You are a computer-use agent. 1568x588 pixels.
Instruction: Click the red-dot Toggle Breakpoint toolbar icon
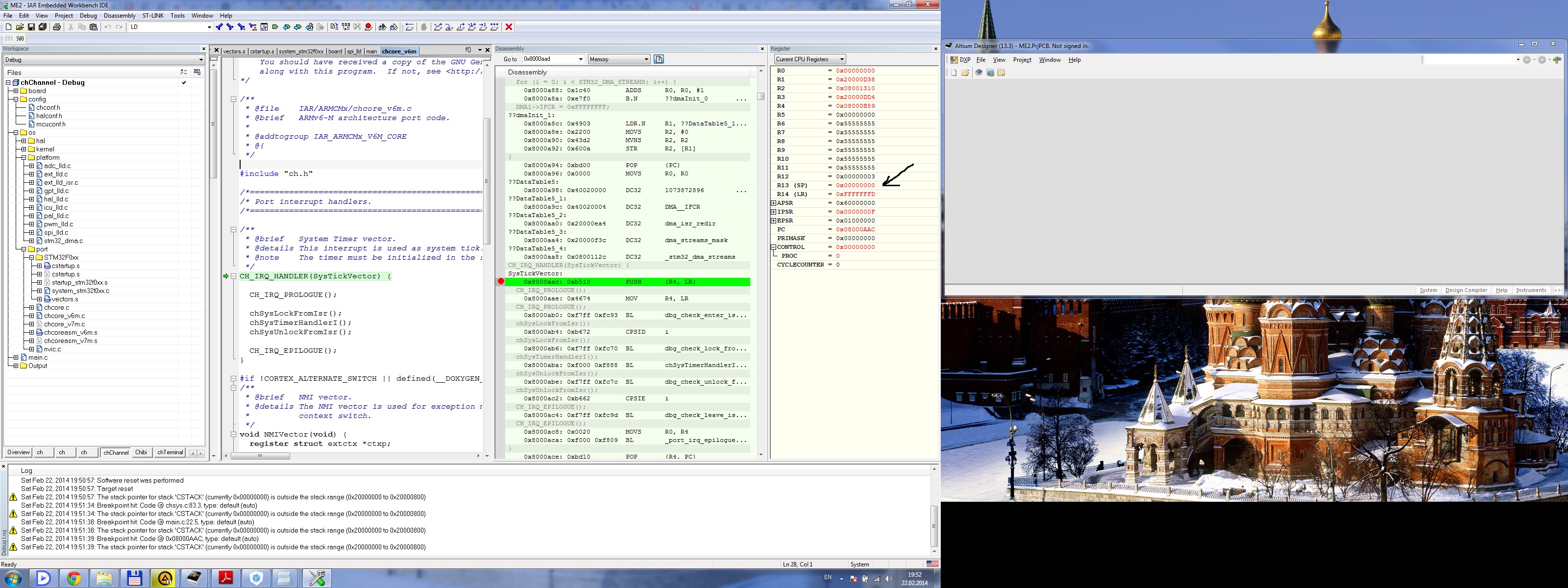[x=368, y=27]
